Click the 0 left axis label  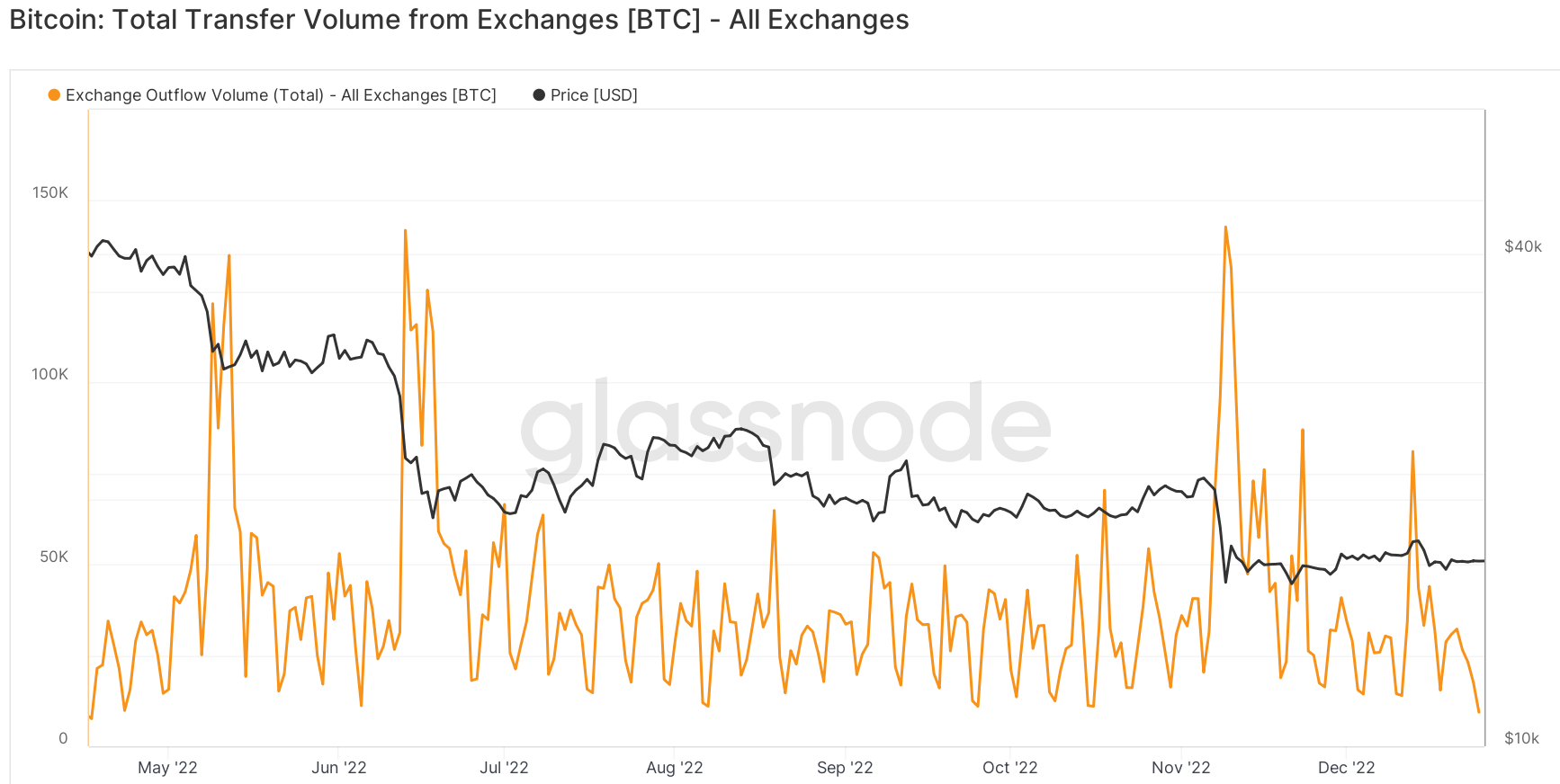[63, 739]
